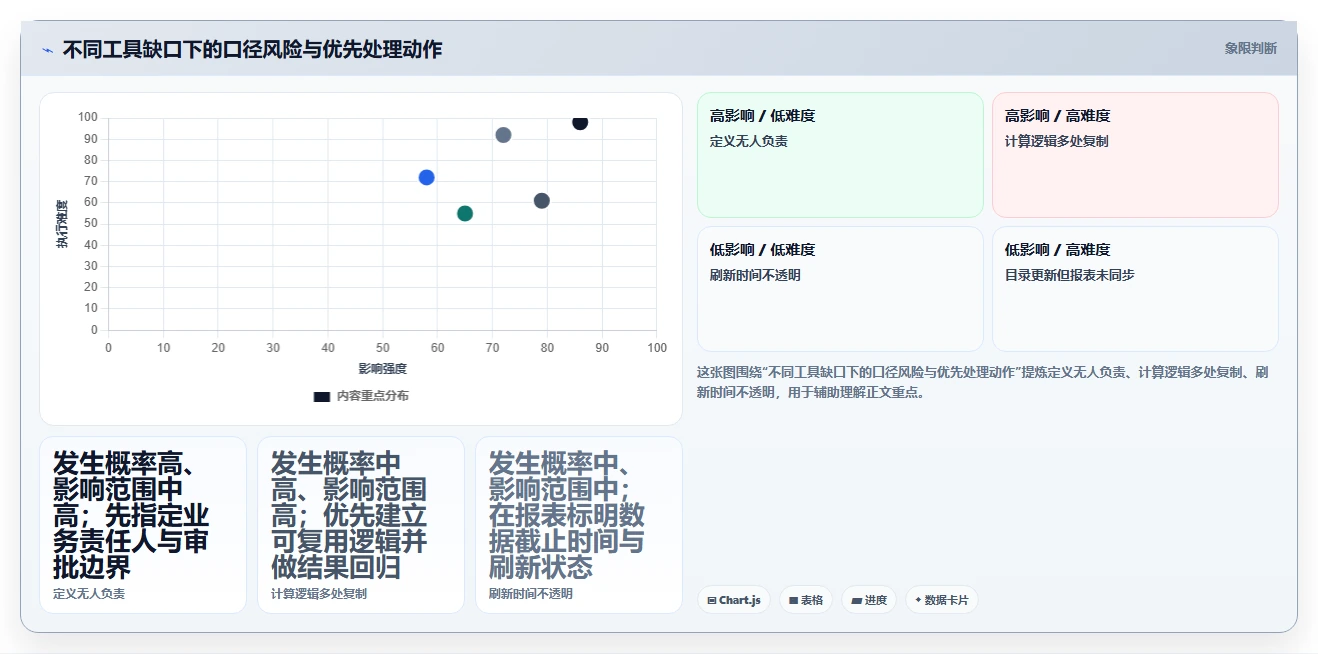This screenshot has height=654, width=1318.
Task: Click 目录更新但报表未同步 text
Action: [1070, 276]
